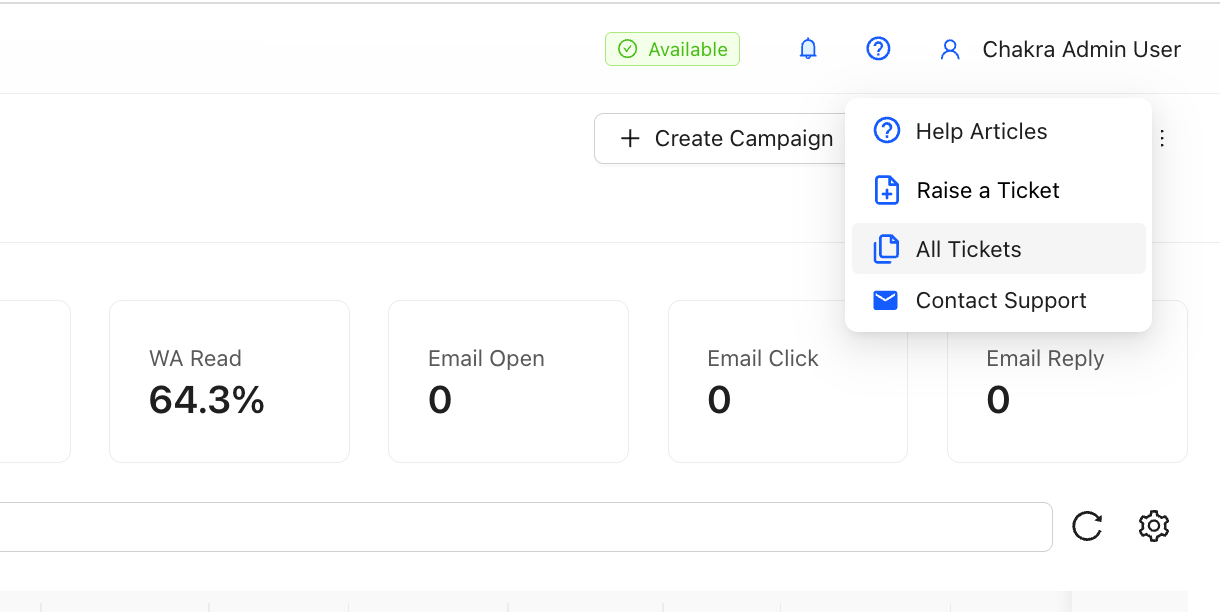
Task: Refresh the campaign list
Action: [1087, 526]
